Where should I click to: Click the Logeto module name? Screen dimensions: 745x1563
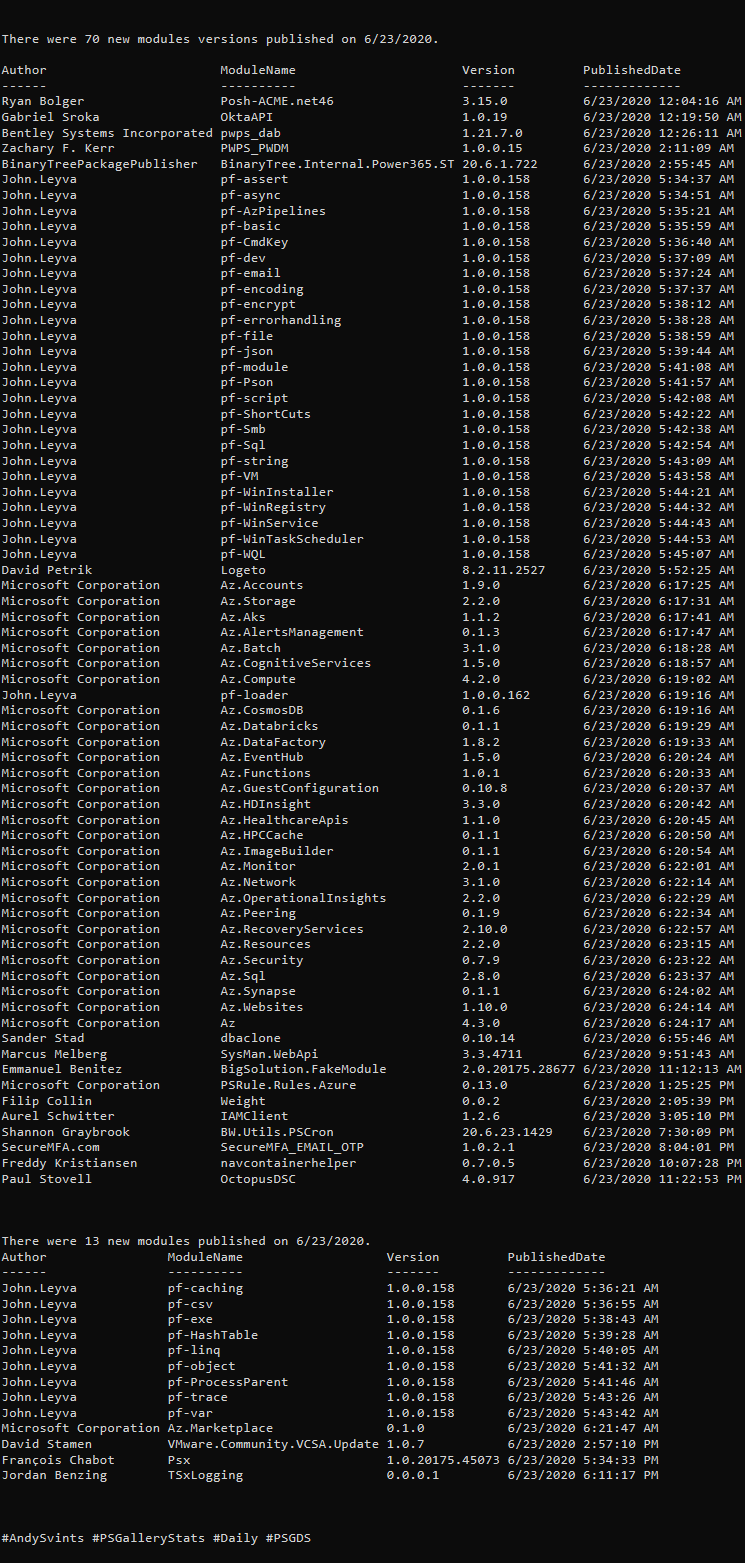tap(243, 570)
